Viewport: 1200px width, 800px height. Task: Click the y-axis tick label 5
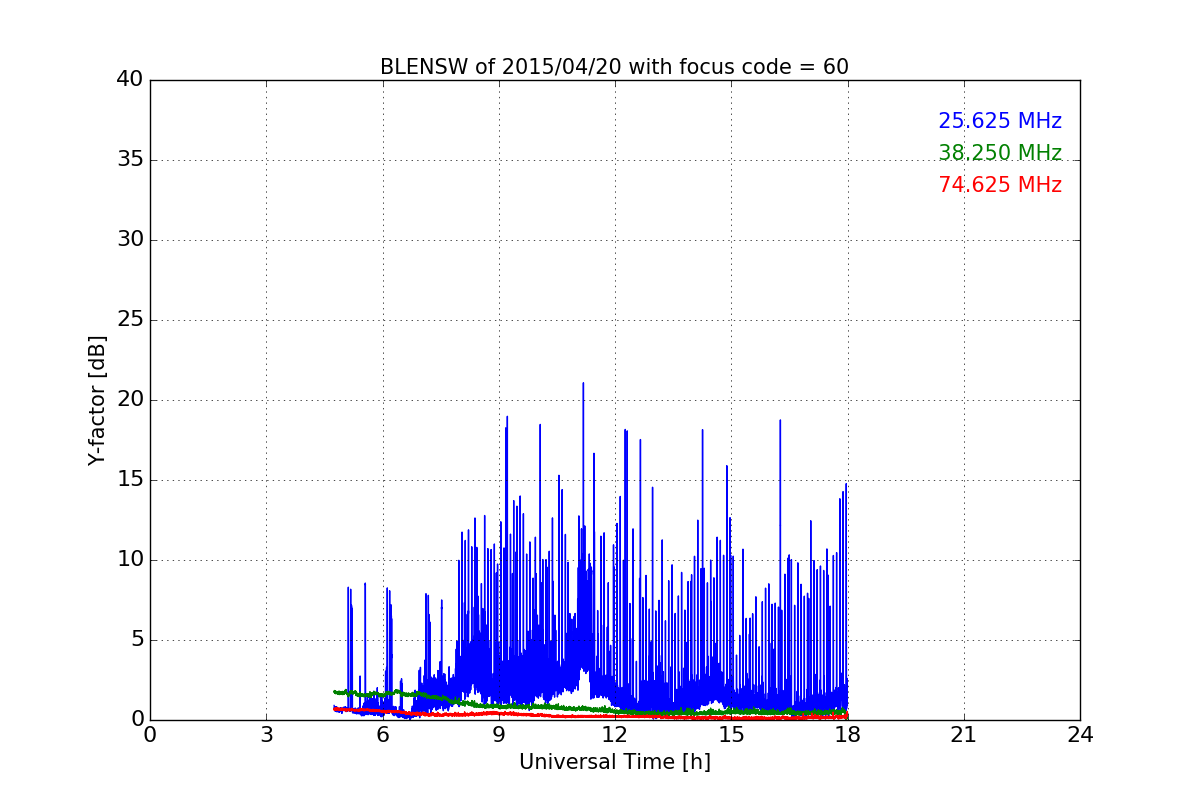[136, 640]
